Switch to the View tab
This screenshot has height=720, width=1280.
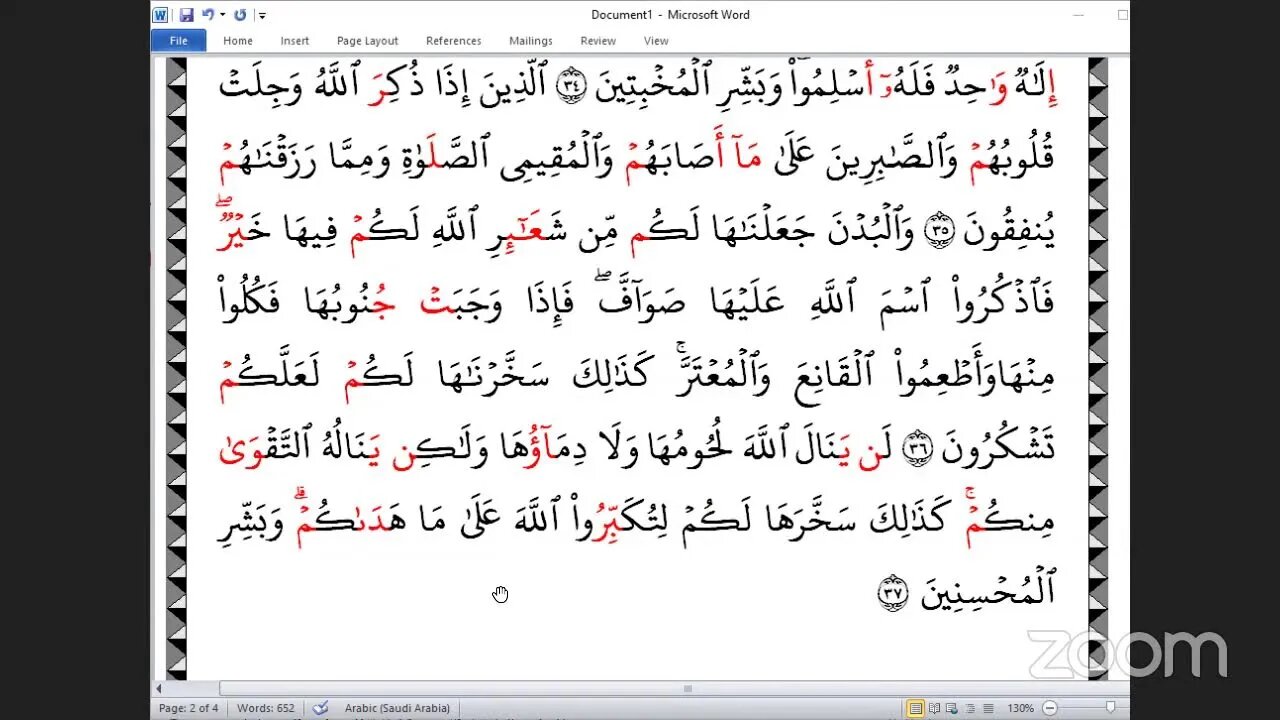tap(656, 41)
